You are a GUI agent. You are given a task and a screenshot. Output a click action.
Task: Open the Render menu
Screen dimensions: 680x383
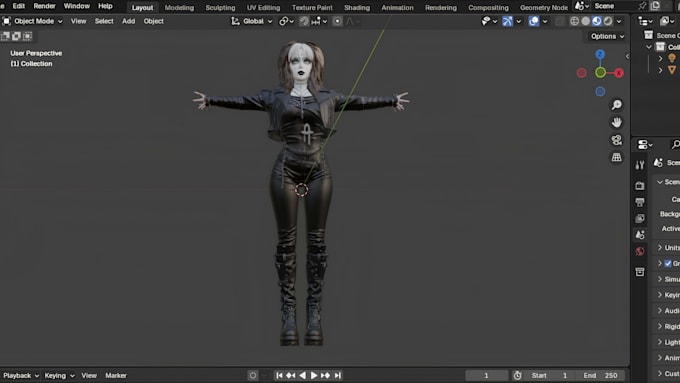pyautogui.click(x=44, y=6)
